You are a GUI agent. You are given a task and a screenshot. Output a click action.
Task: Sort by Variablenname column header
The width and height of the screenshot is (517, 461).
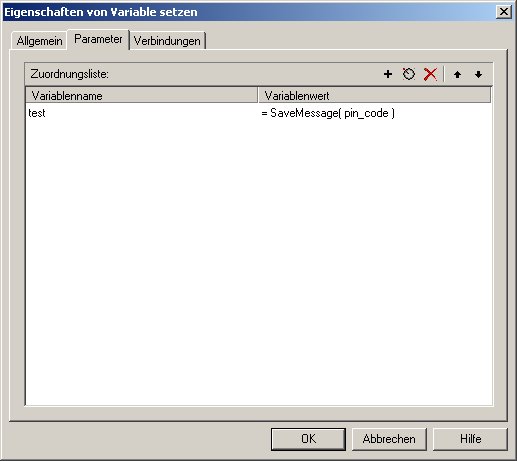(x=142, y=96)
